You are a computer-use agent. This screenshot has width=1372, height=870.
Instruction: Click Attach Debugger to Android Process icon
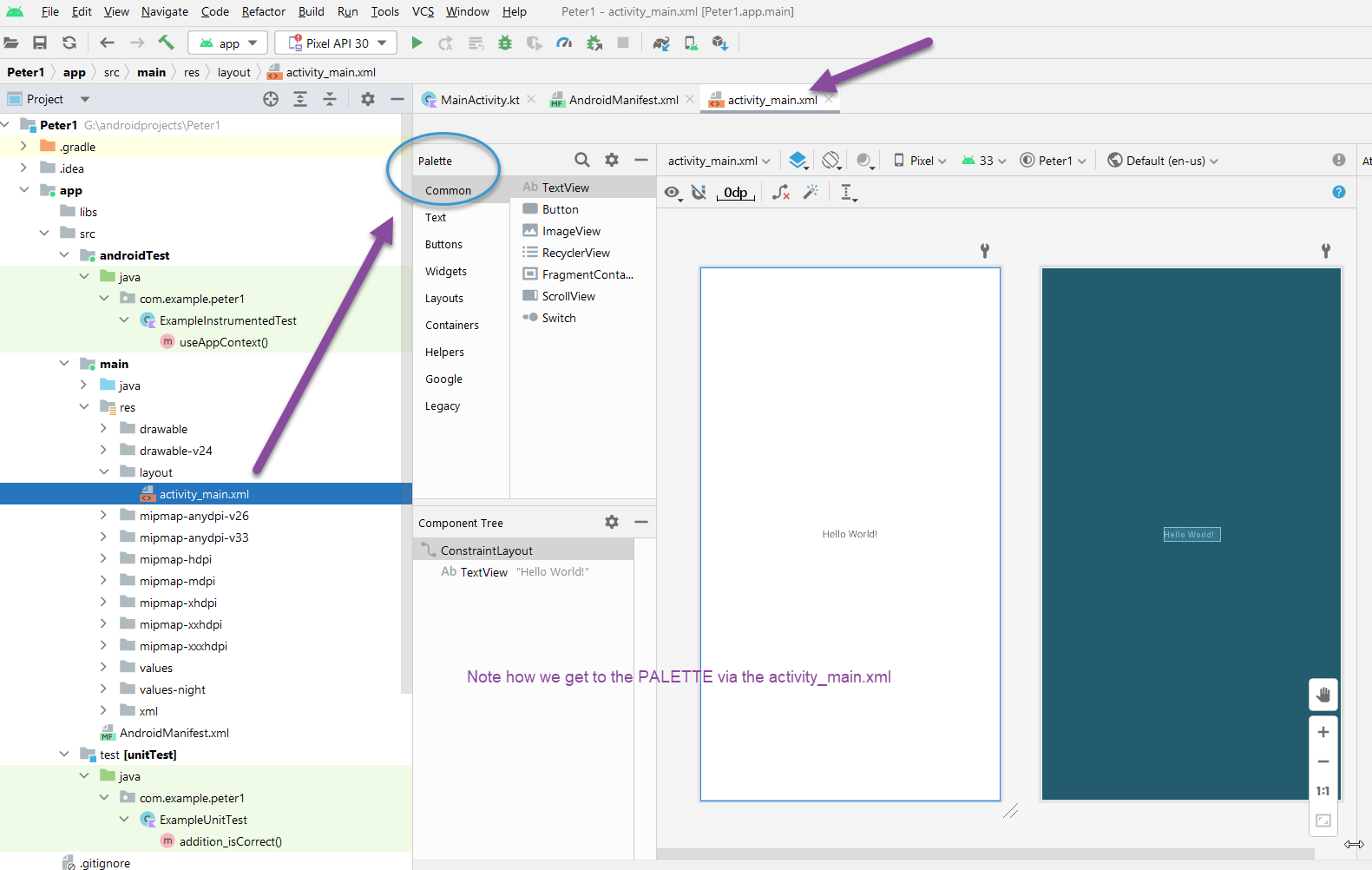click(x=594, y=43)
